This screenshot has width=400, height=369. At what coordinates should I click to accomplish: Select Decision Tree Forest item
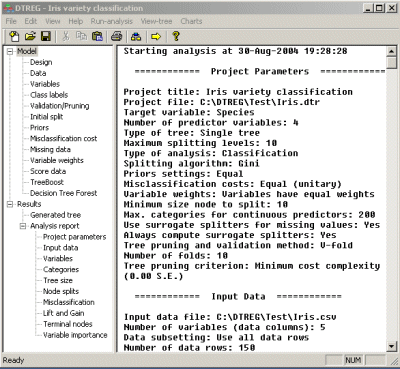tap(63, 193)
